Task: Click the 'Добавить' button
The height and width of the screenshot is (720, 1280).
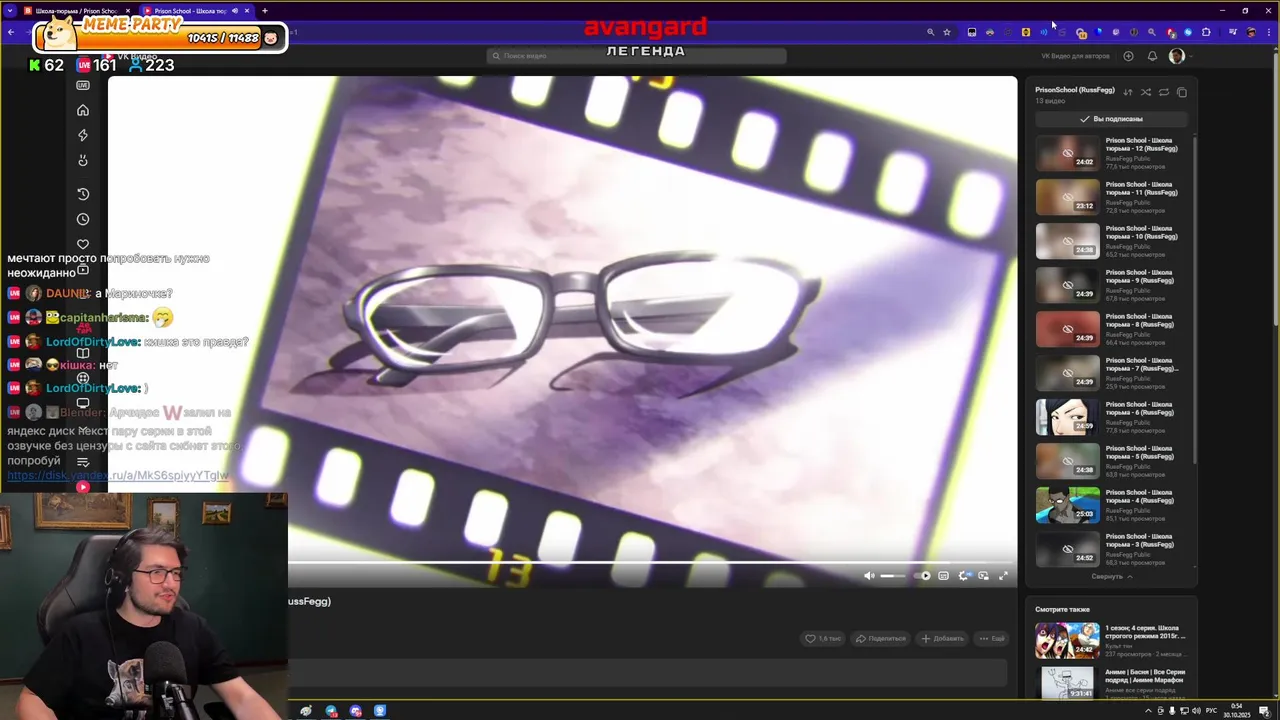Action: [943, 638]
